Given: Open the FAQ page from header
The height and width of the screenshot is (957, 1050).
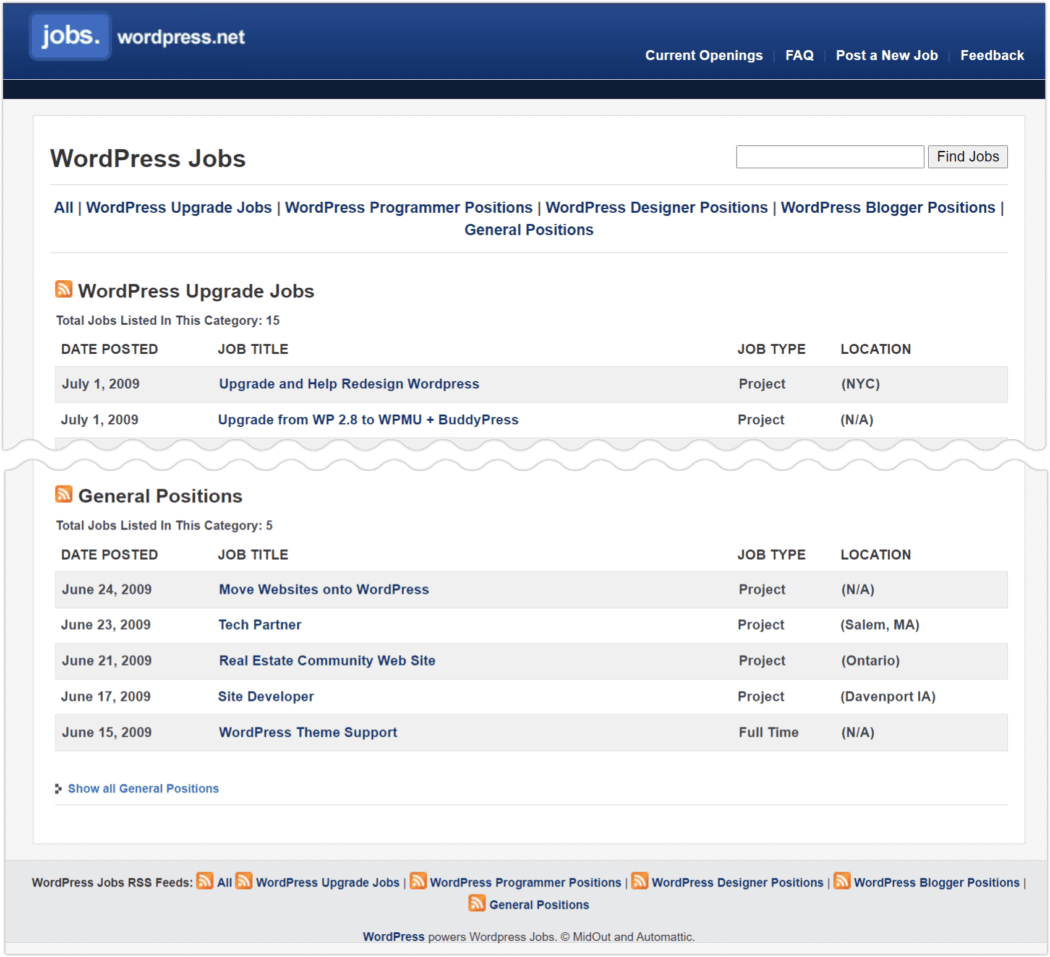Looking at the screenshot, I should [x=799, y=56].
